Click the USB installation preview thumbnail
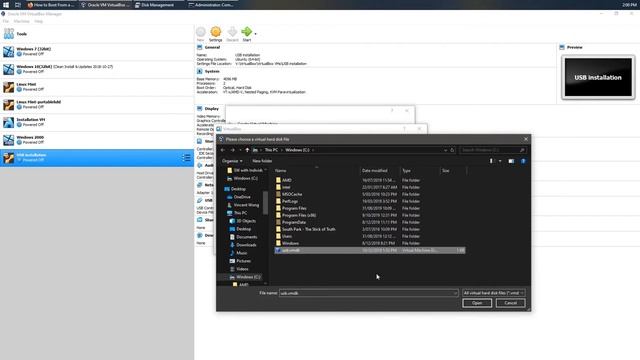Image resolution: width=640 pixels, height=360 pixels. coord(598,77)
